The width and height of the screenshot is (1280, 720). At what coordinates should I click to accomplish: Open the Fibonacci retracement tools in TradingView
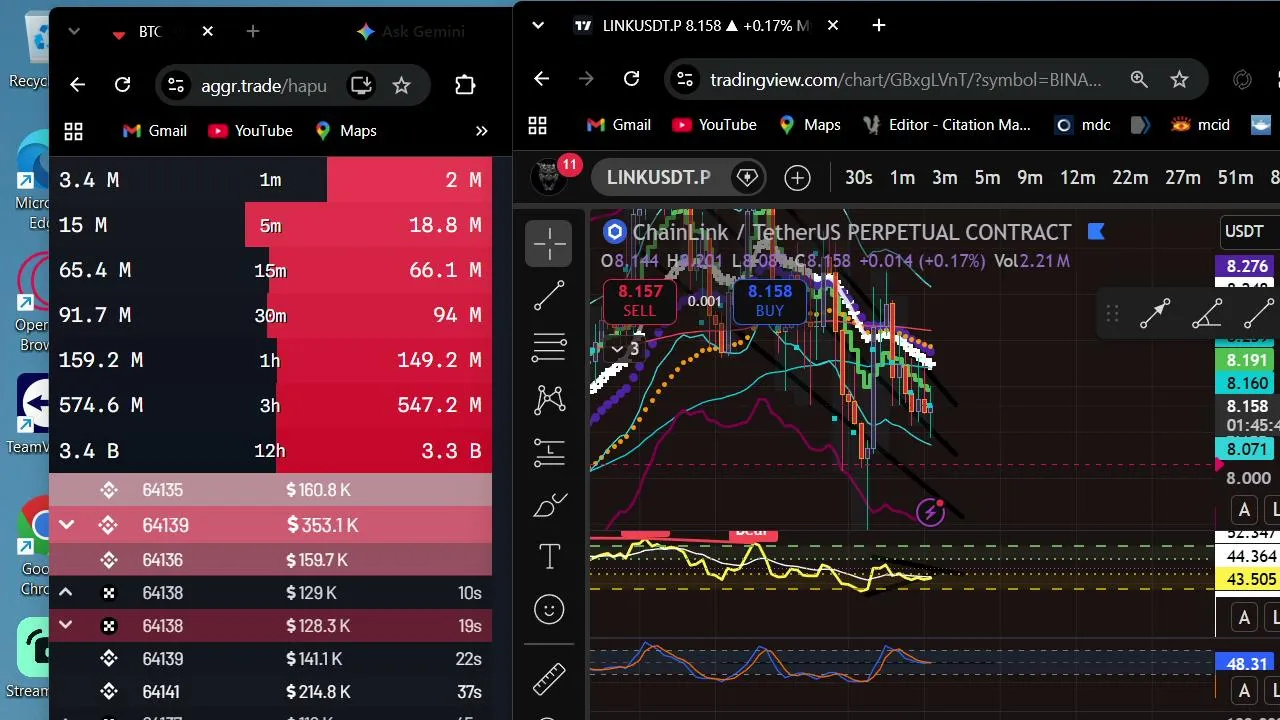pos(549,347)
